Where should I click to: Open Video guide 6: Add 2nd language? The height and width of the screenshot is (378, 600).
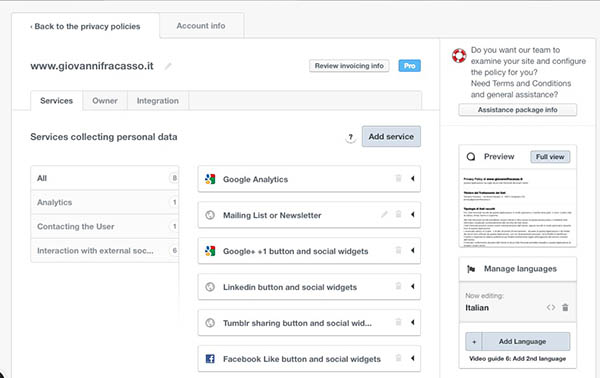(x=517, y=359)
